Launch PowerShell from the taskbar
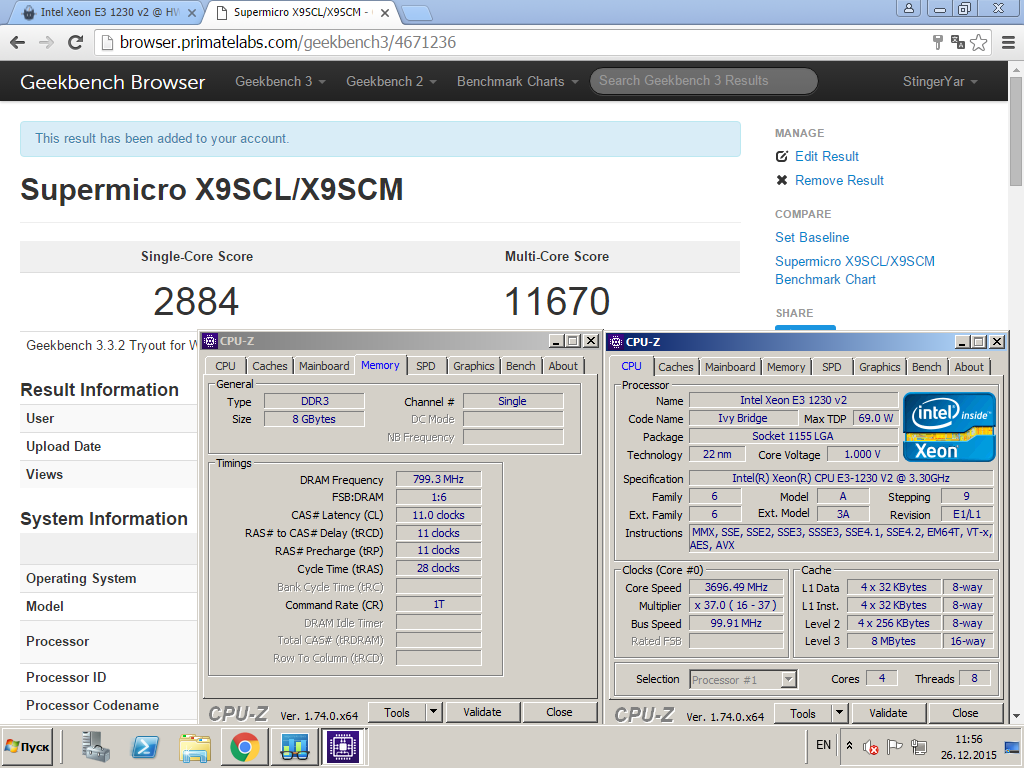Viewport: 1024px width, 768px height. coord(145,746)
